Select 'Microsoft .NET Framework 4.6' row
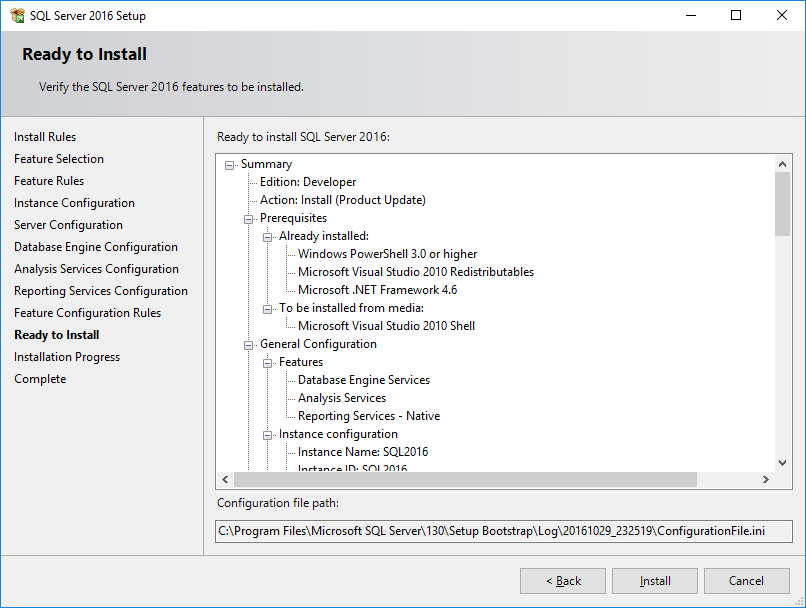Viewport: 806px width, 608px height. click(x=377, y=290)
